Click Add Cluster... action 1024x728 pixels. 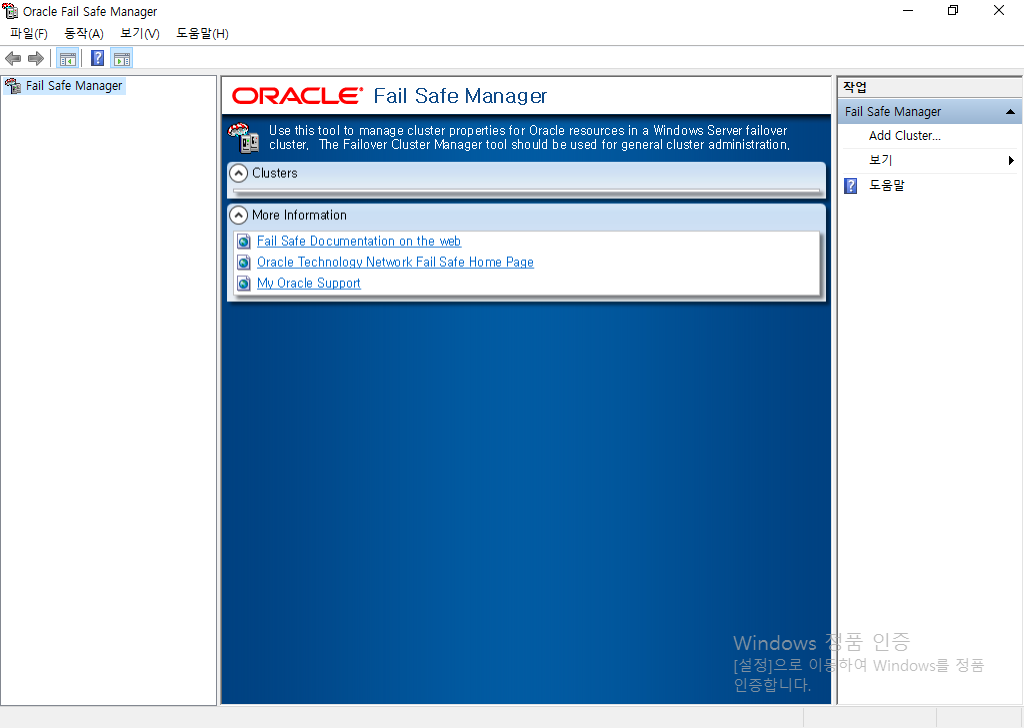(904, 136)
